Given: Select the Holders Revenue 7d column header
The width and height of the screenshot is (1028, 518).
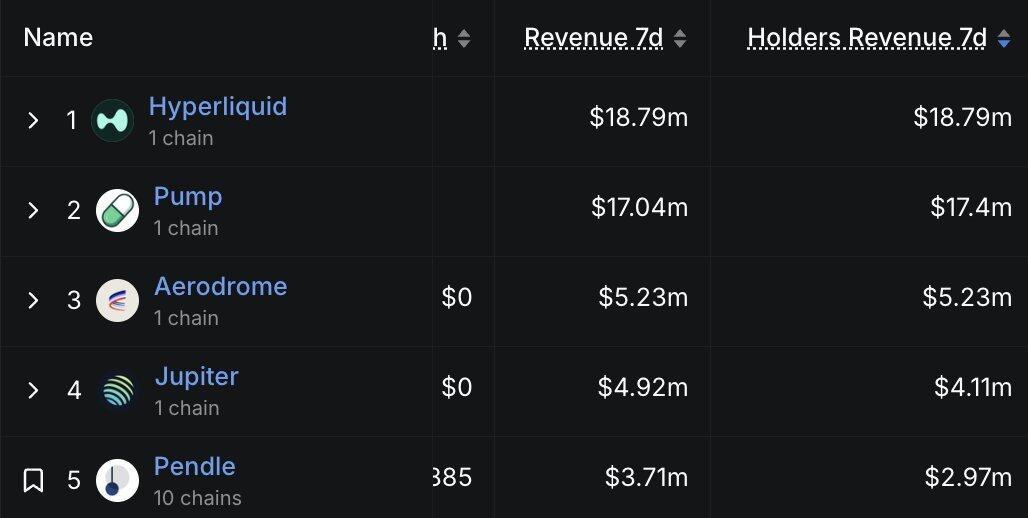Looking at the screenshot, I should click(x=867, y=38).
